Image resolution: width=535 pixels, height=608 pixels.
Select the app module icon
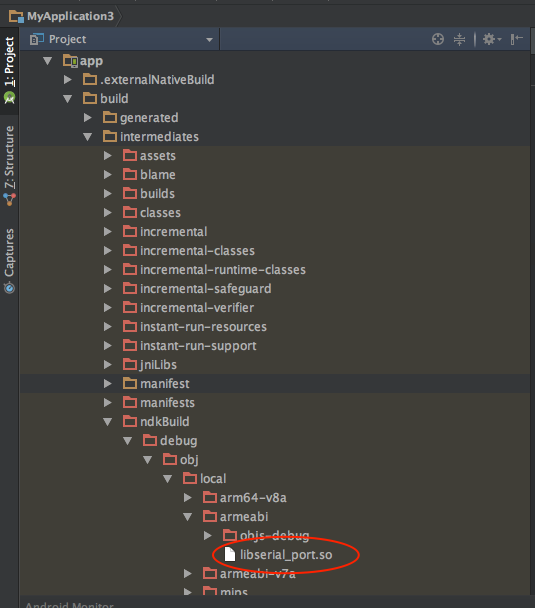click(71, 61)
